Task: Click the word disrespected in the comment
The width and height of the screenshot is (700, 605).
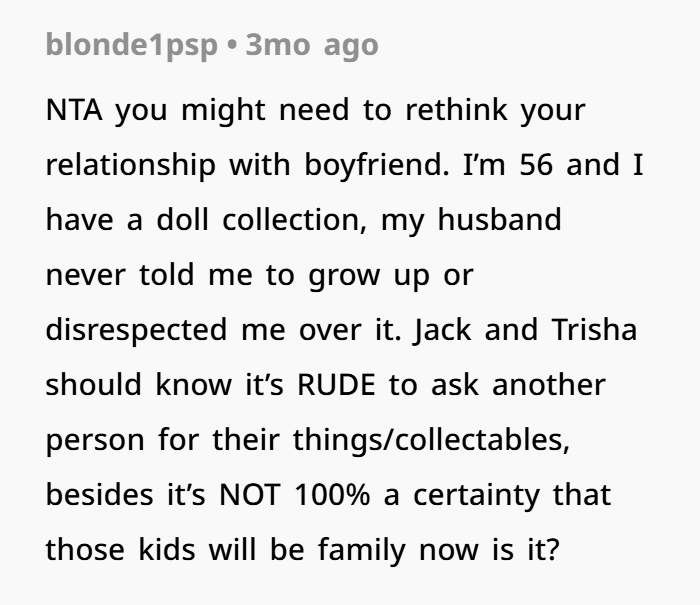Action: tap(136, 331)
